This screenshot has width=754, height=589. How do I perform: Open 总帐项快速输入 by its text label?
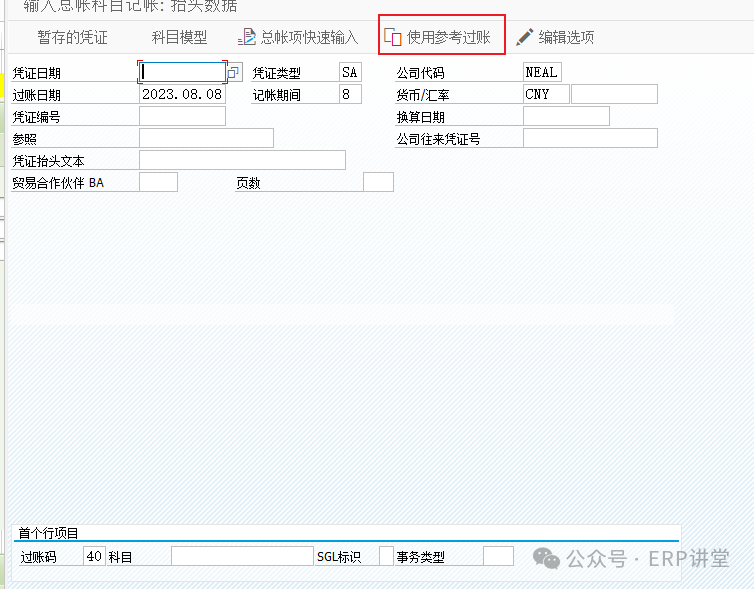pos(309,37)
